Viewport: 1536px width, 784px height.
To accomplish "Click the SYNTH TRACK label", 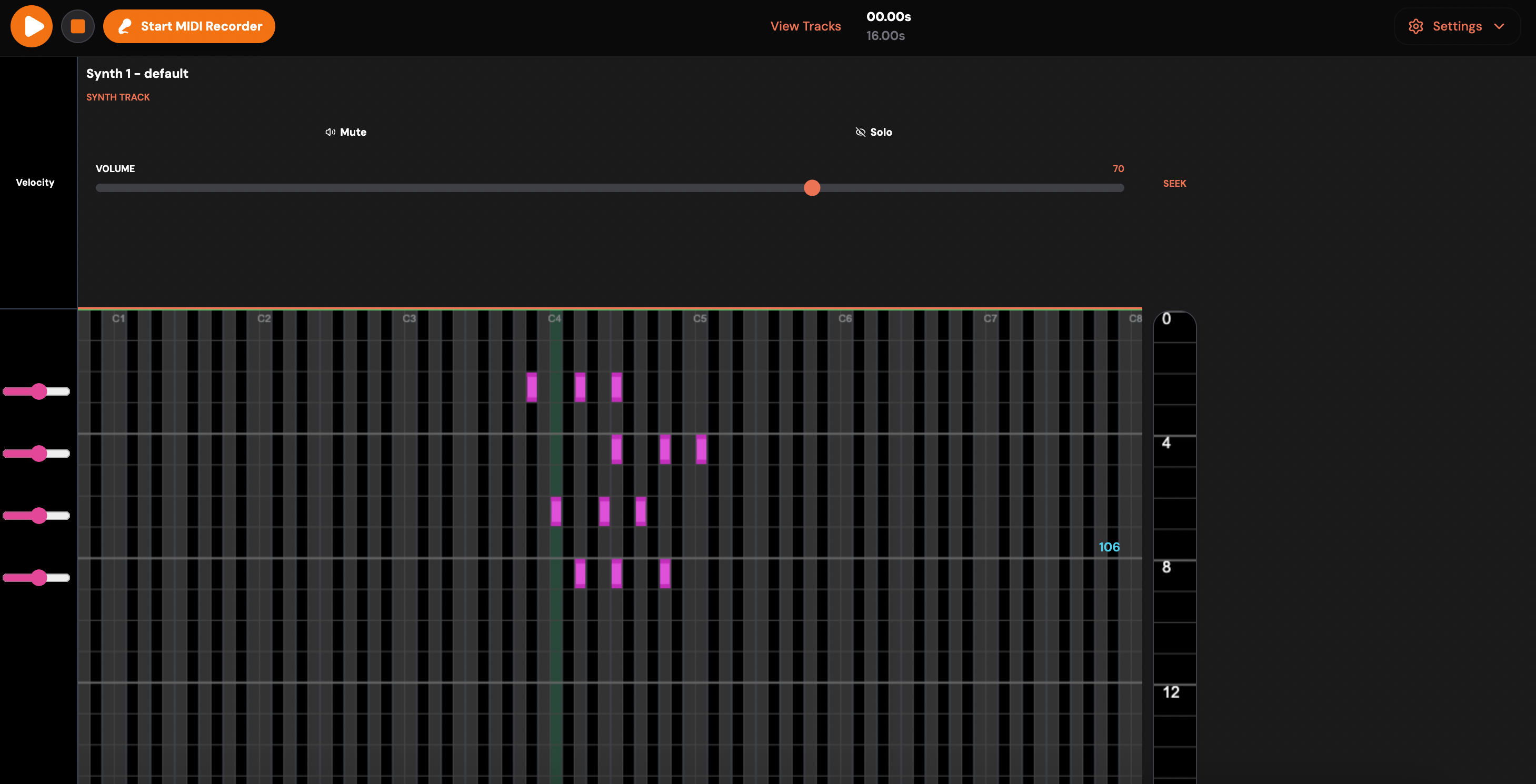I will tap(118, 97).
